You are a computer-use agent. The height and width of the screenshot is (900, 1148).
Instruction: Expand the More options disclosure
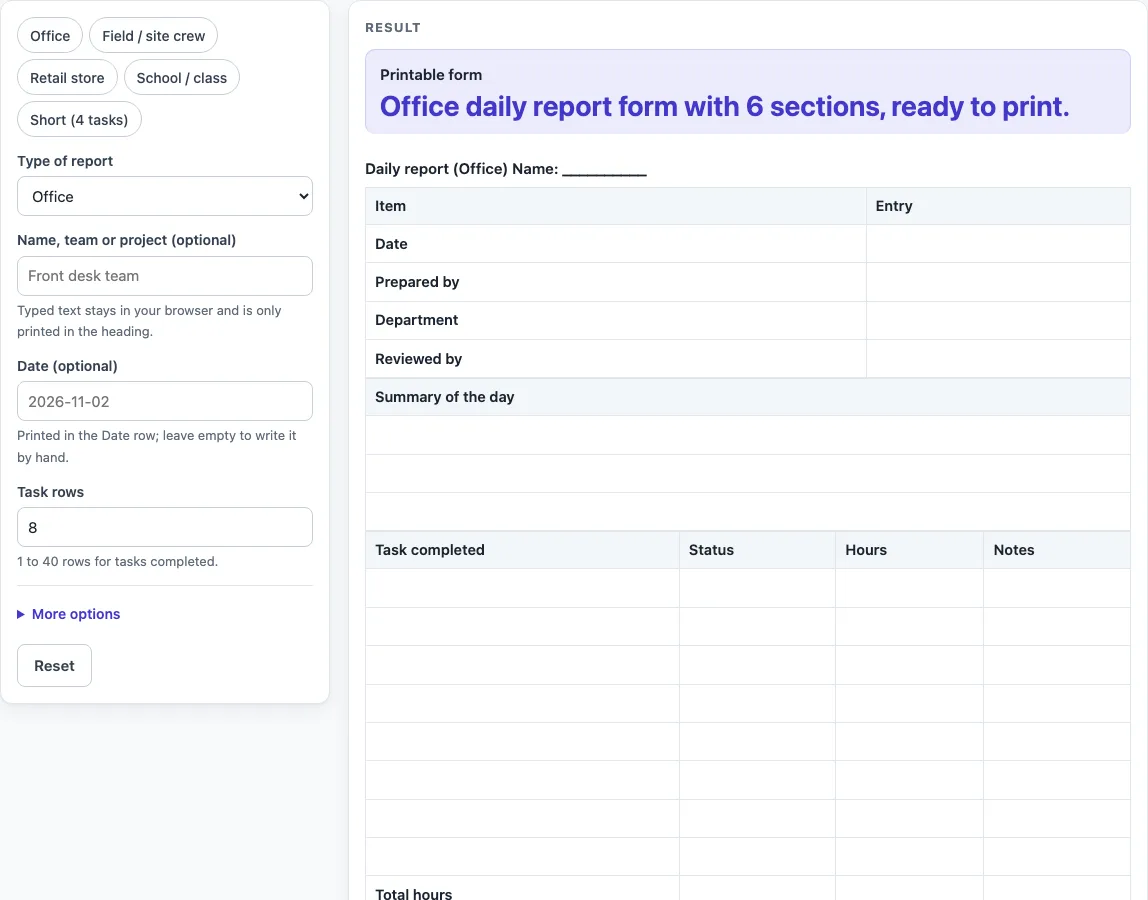pos(69,614)
